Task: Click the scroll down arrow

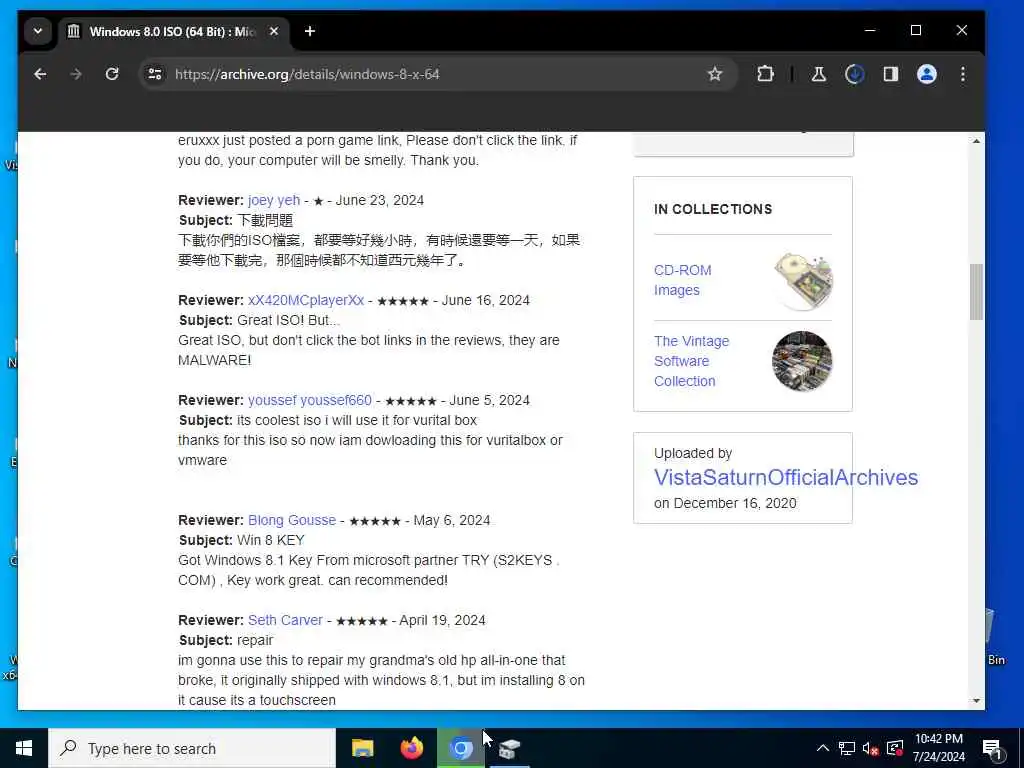Action: (976, 701)
